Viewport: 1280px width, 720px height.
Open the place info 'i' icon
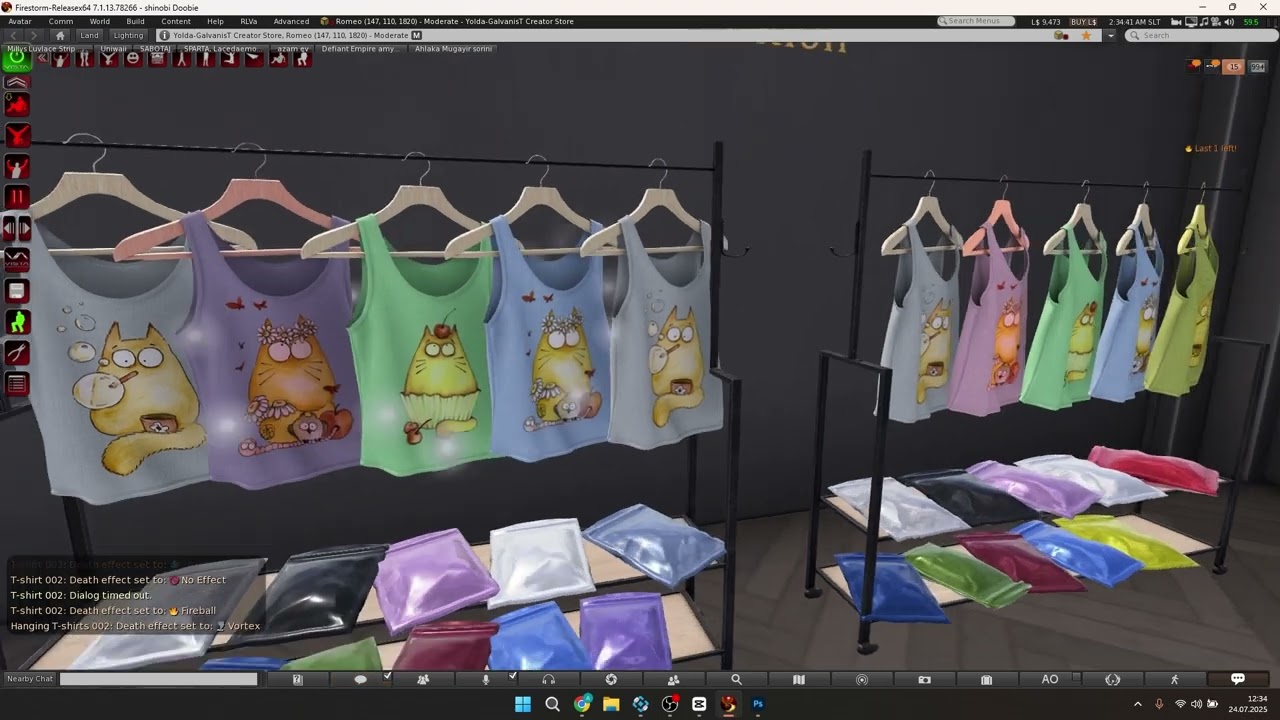point(165,35)
